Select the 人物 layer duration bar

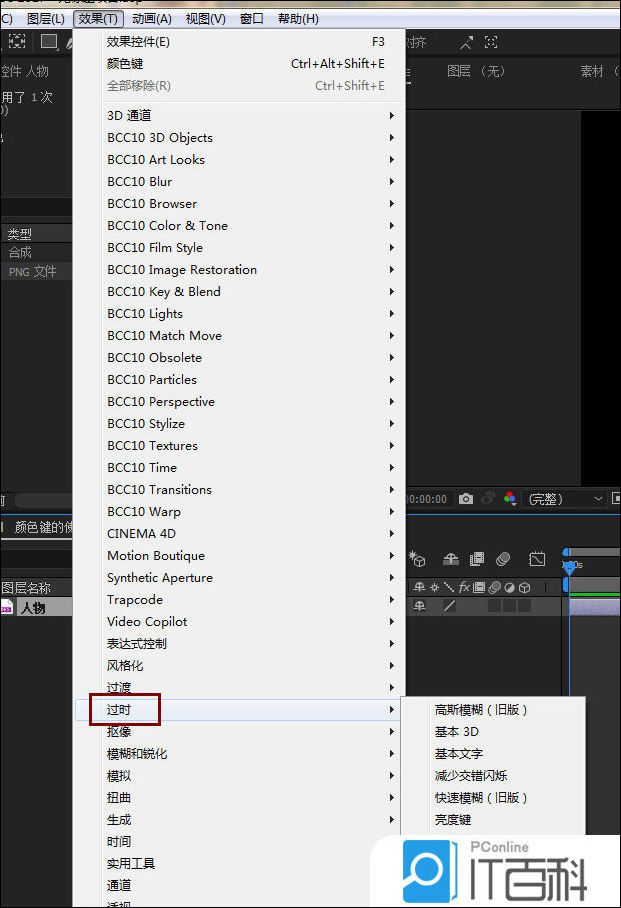coord(595,606)
